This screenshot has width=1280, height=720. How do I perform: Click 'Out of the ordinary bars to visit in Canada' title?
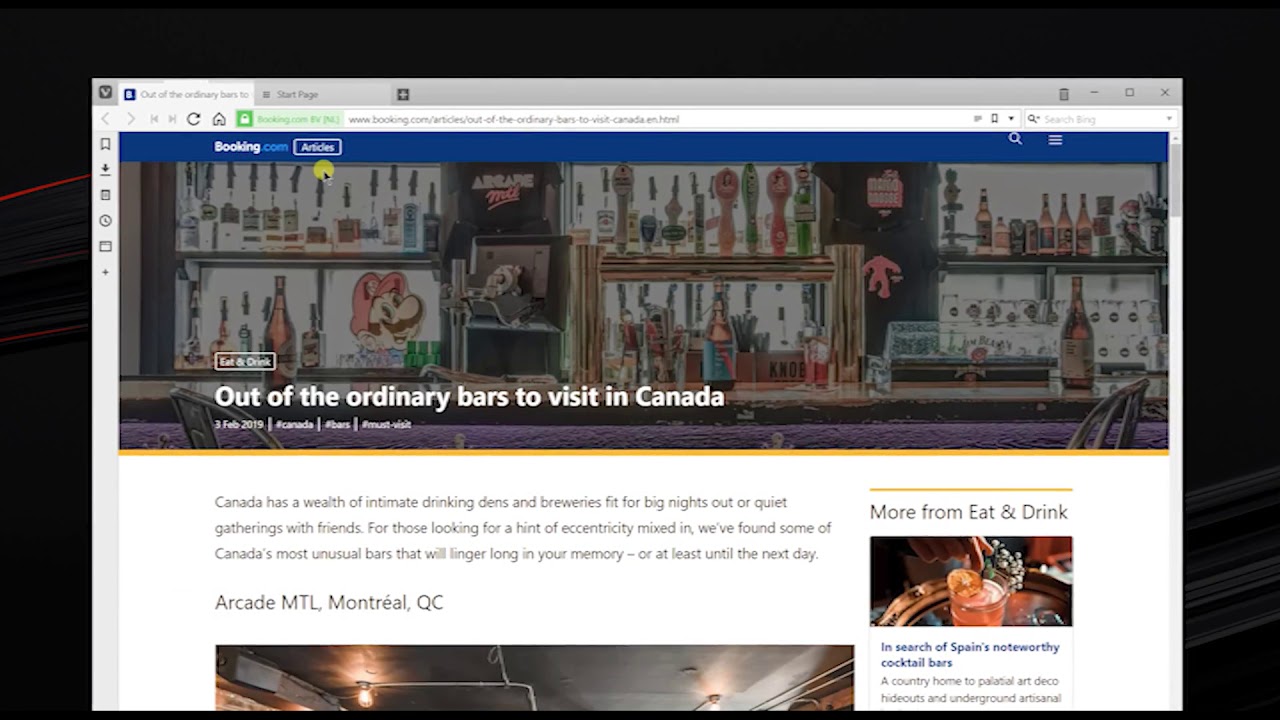coord(469,396)
